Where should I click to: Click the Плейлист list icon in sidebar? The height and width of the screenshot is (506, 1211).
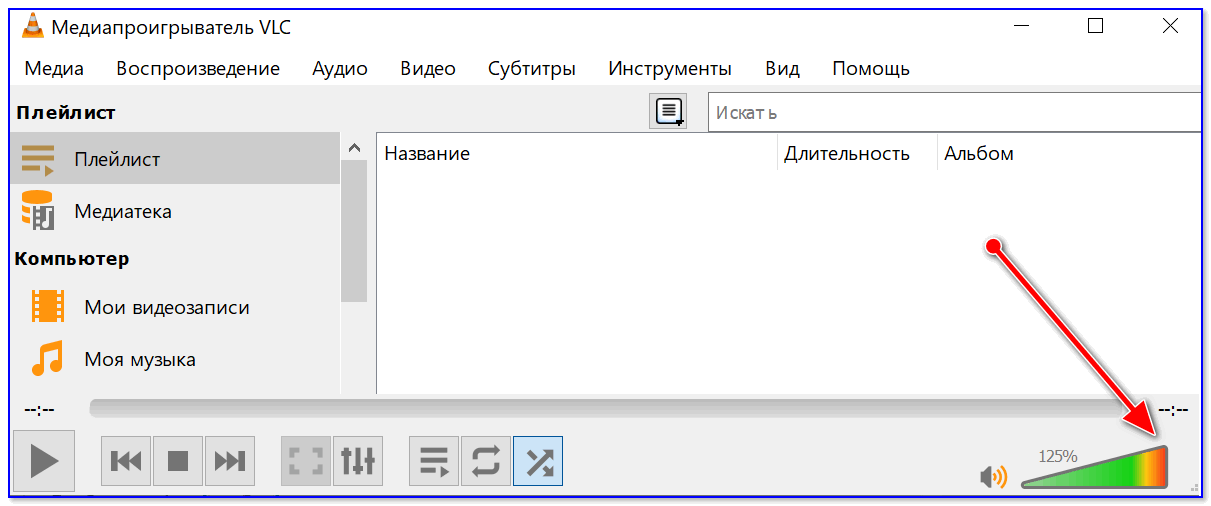pos(38,160)
